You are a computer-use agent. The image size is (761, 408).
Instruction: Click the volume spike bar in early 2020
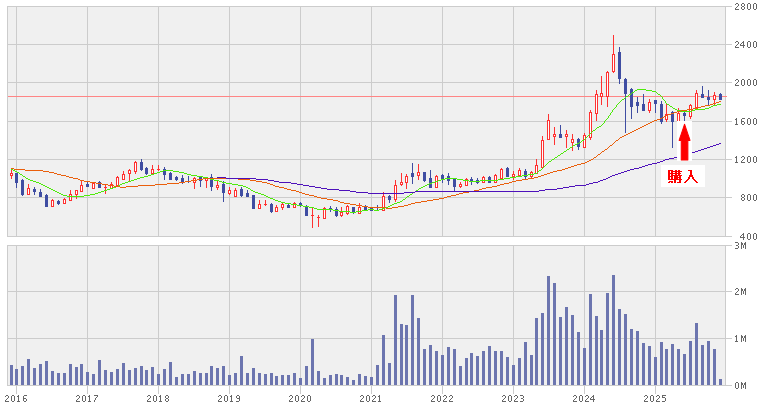point(312,362)
